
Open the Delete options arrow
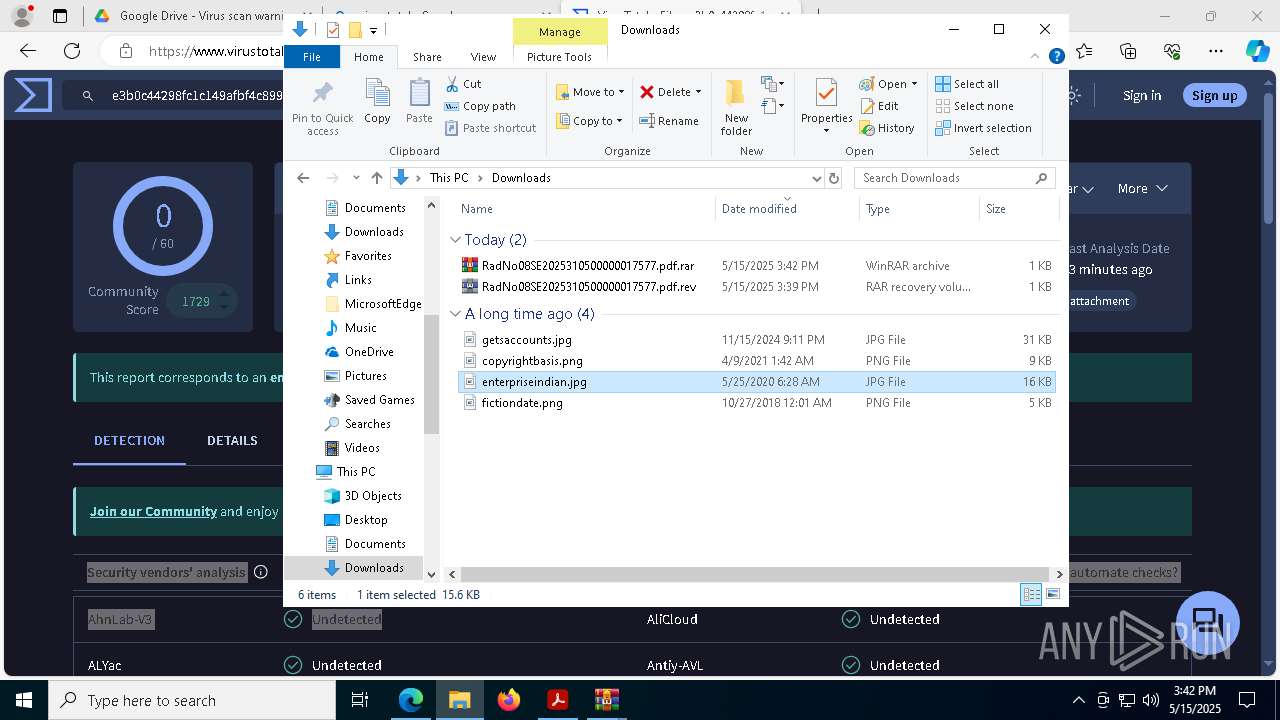pyautogui.click(x=698, y=92)
